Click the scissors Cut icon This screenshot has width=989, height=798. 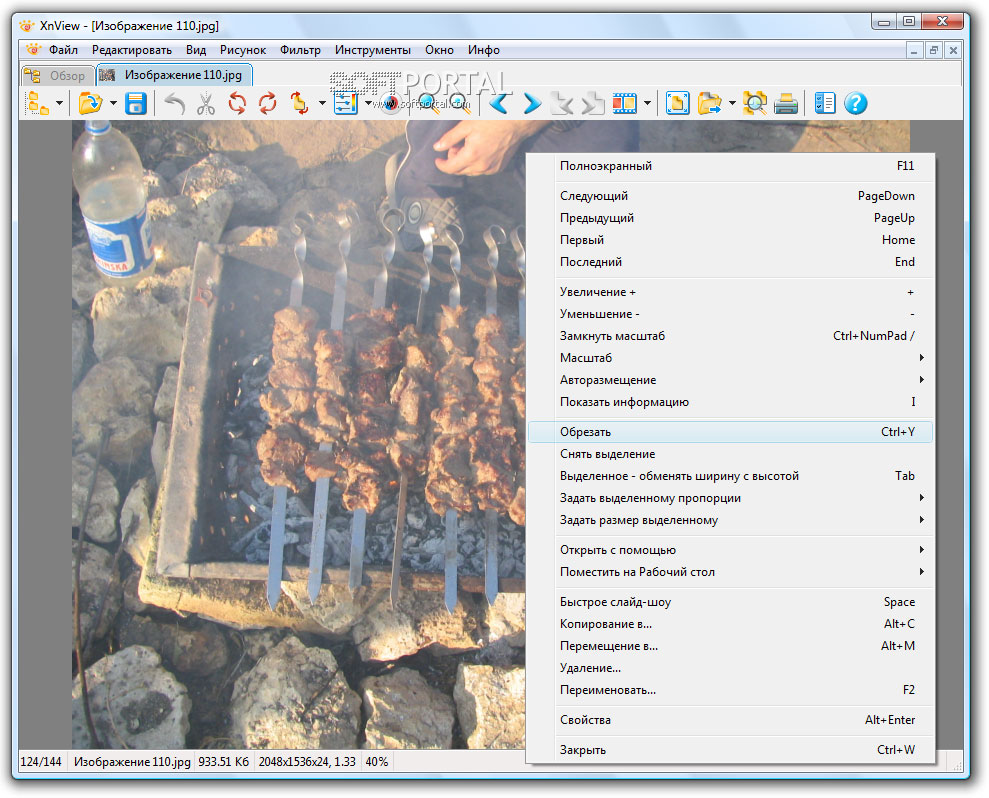(x=206, y=103)
